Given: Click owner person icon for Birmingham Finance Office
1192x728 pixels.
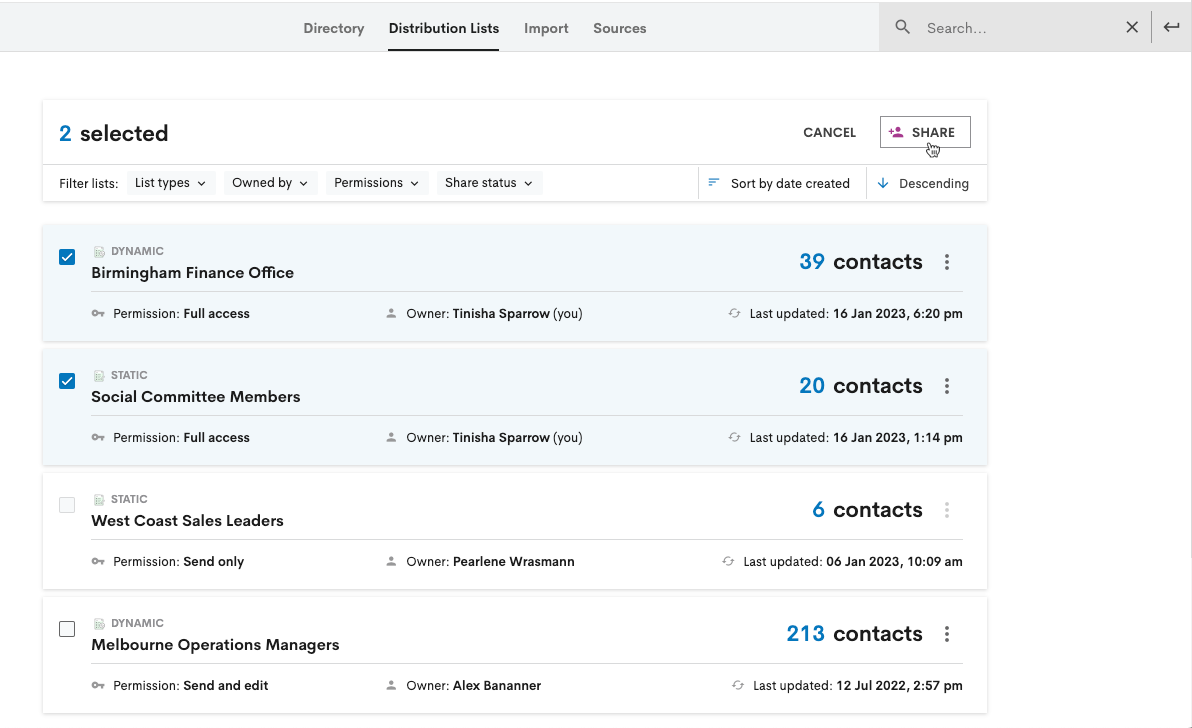Looking at the screenshot, I should pyautogui.click(x=391, y=313).
